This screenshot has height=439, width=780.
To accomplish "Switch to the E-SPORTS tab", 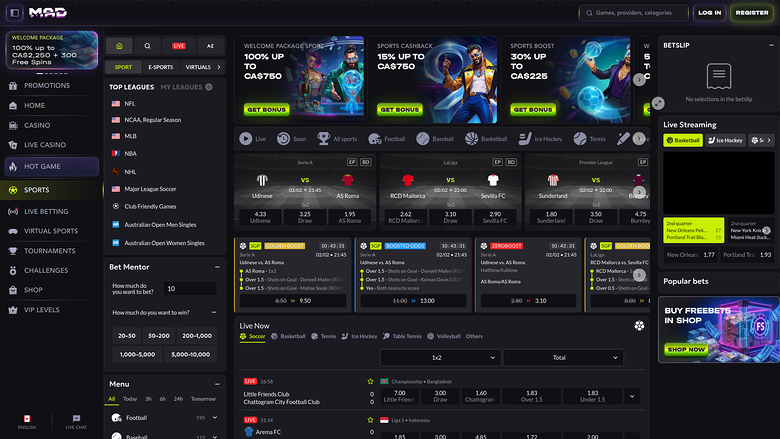I will coord(161,67).
